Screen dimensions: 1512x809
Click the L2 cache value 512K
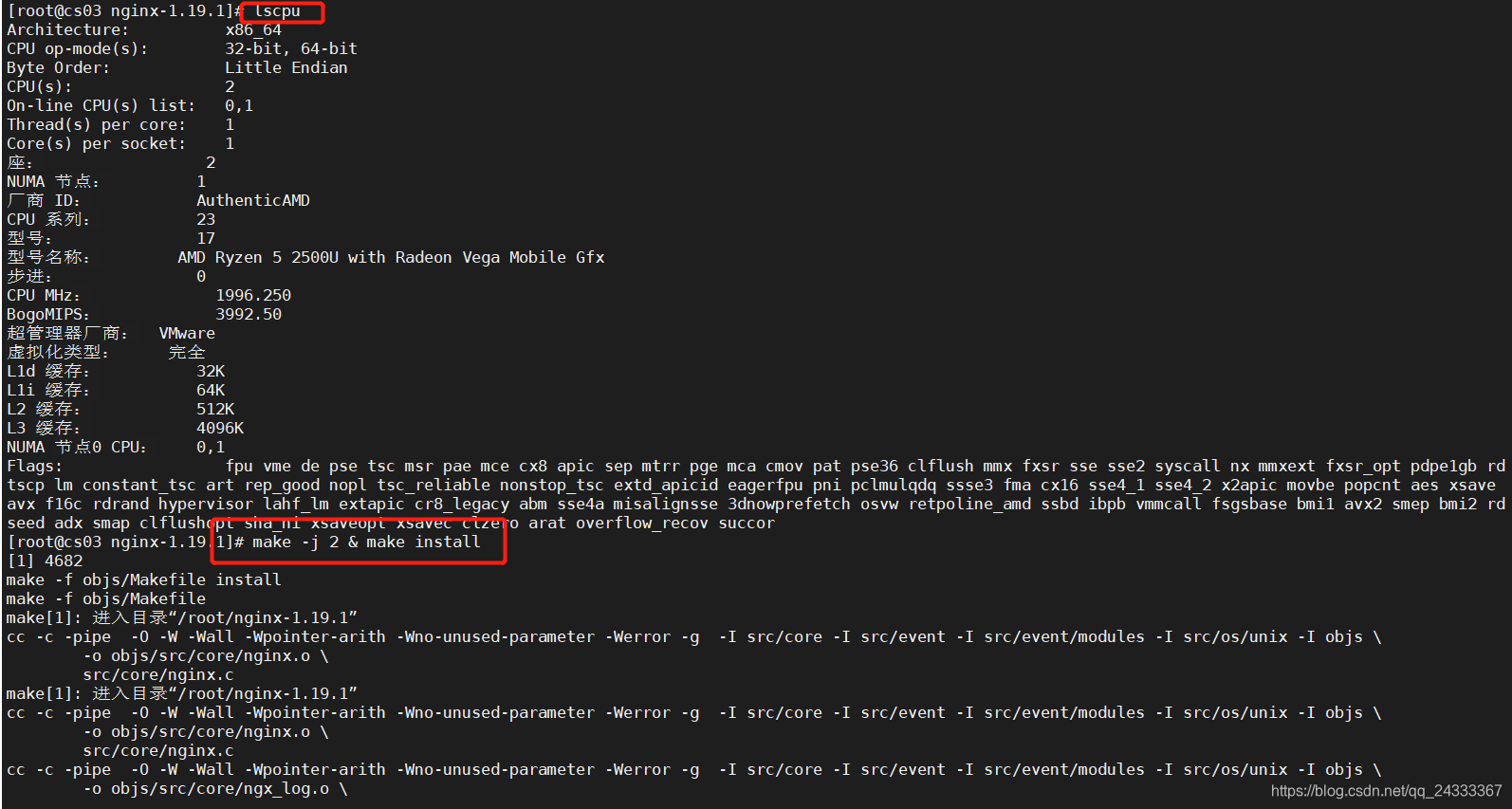tap(215, 410)
